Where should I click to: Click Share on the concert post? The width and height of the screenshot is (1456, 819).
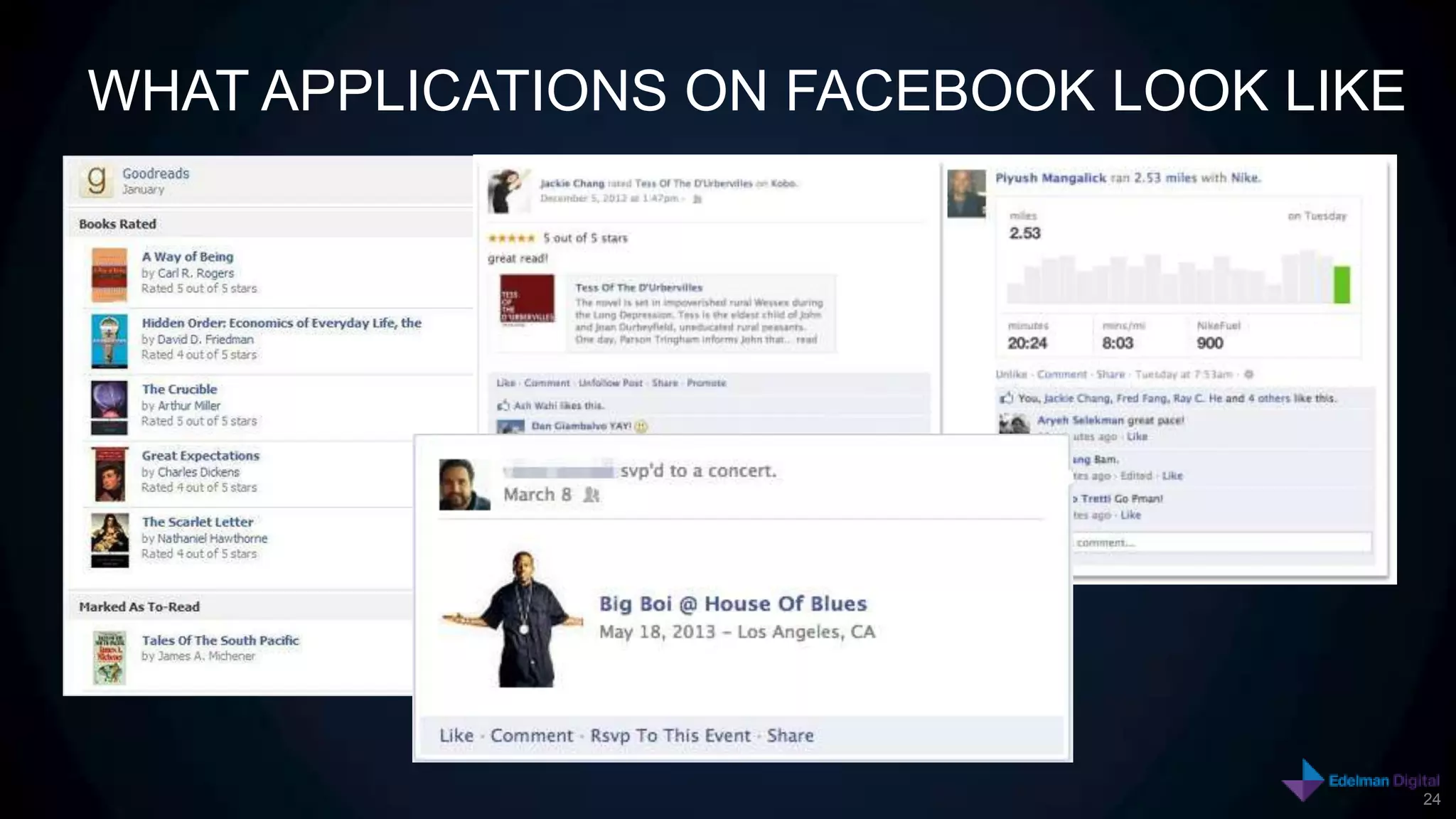coord(790,736)
